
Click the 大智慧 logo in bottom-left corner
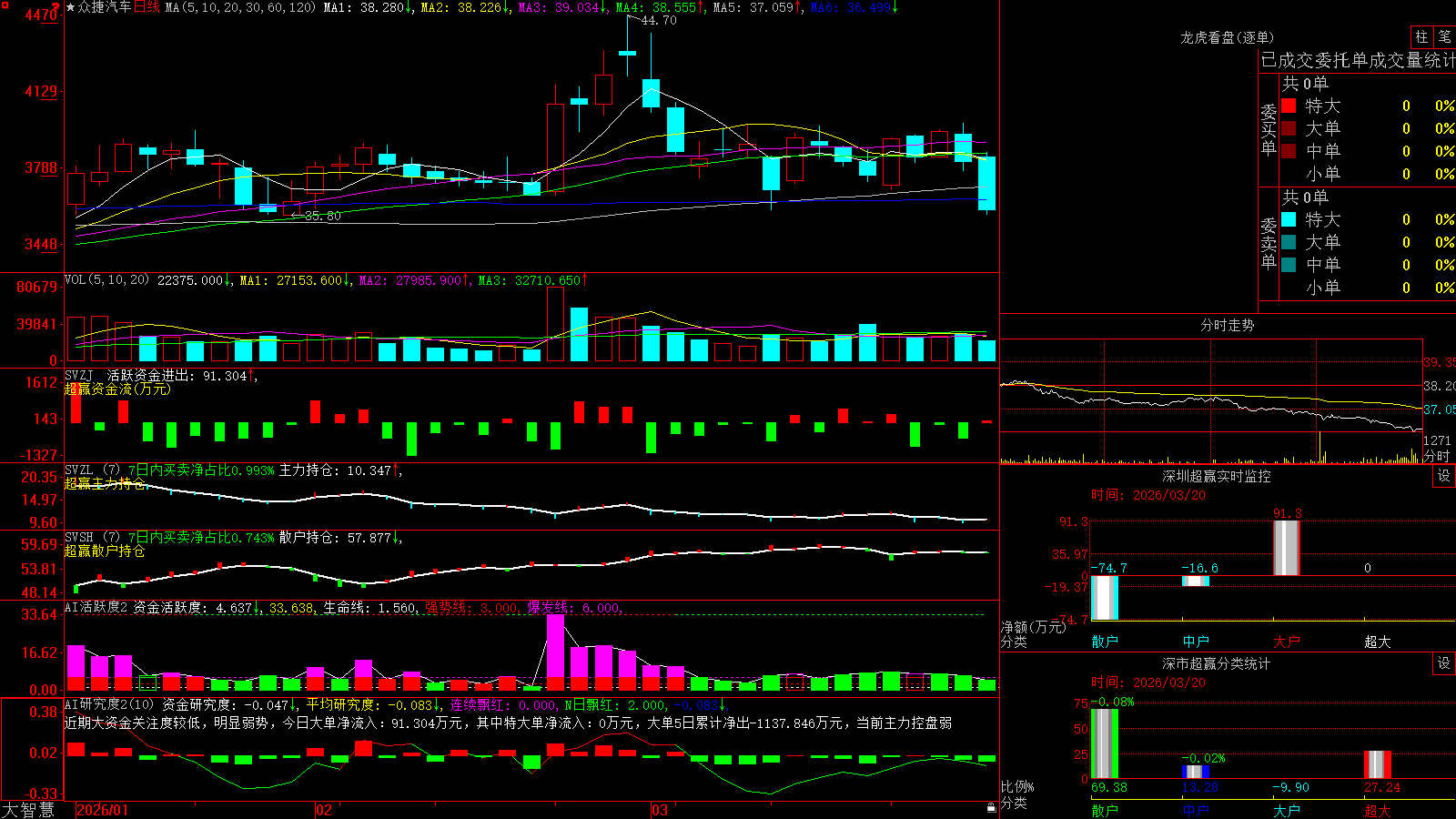pyautogui.click(x=28, y=810)
